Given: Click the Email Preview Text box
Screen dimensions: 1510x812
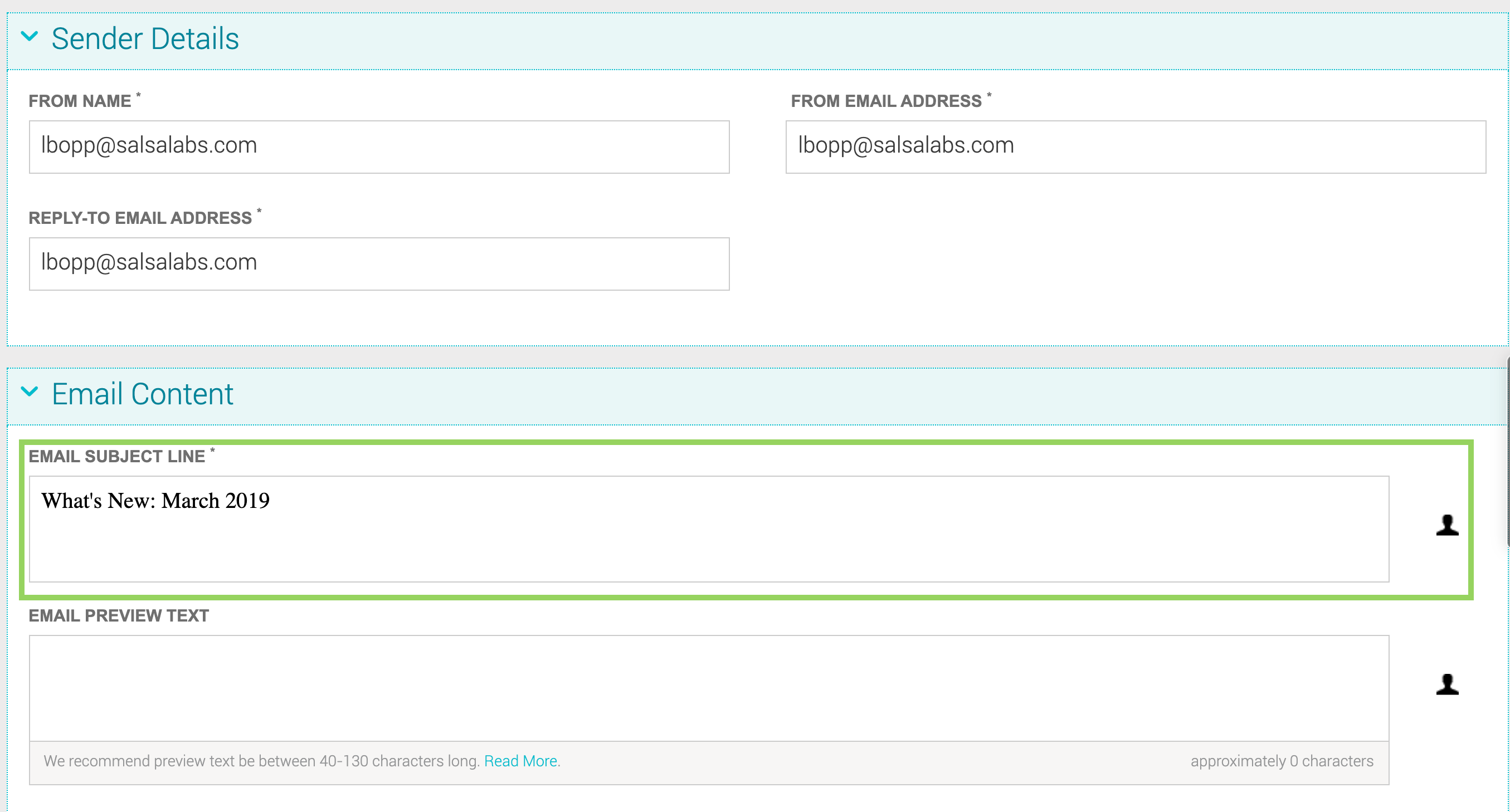Looking at the screenshot, I should (709, 688).
